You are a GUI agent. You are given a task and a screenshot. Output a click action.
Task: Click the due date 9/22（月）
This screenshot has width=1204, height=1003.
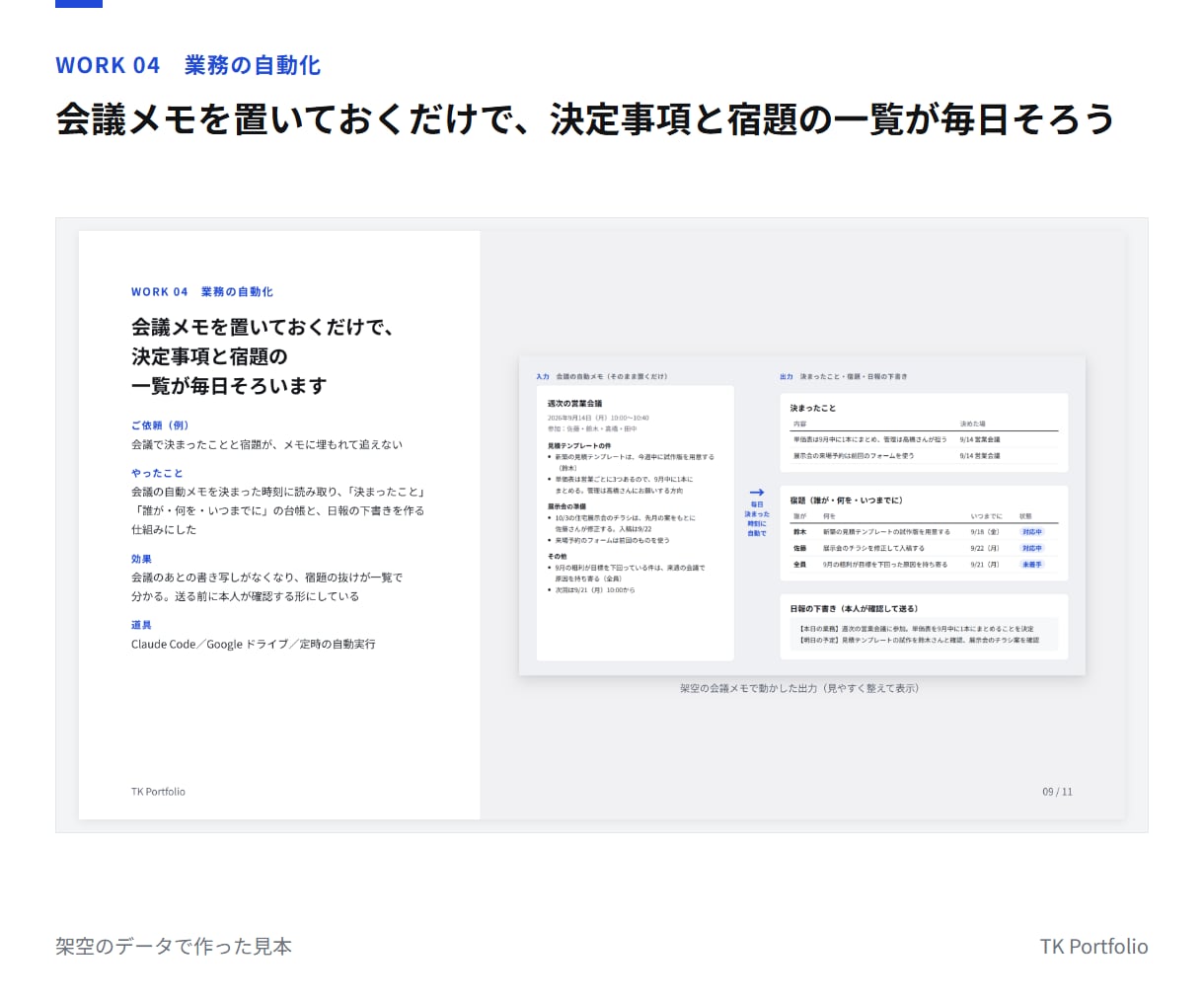[x=985, y=548]
